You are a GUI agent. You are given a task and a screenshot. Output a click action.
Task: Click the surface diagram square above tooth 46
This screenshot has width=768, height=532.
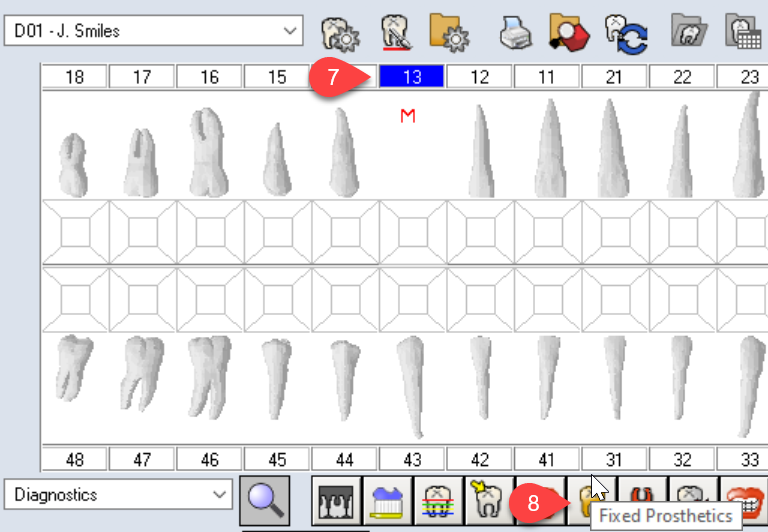click(x=211, y=300)
